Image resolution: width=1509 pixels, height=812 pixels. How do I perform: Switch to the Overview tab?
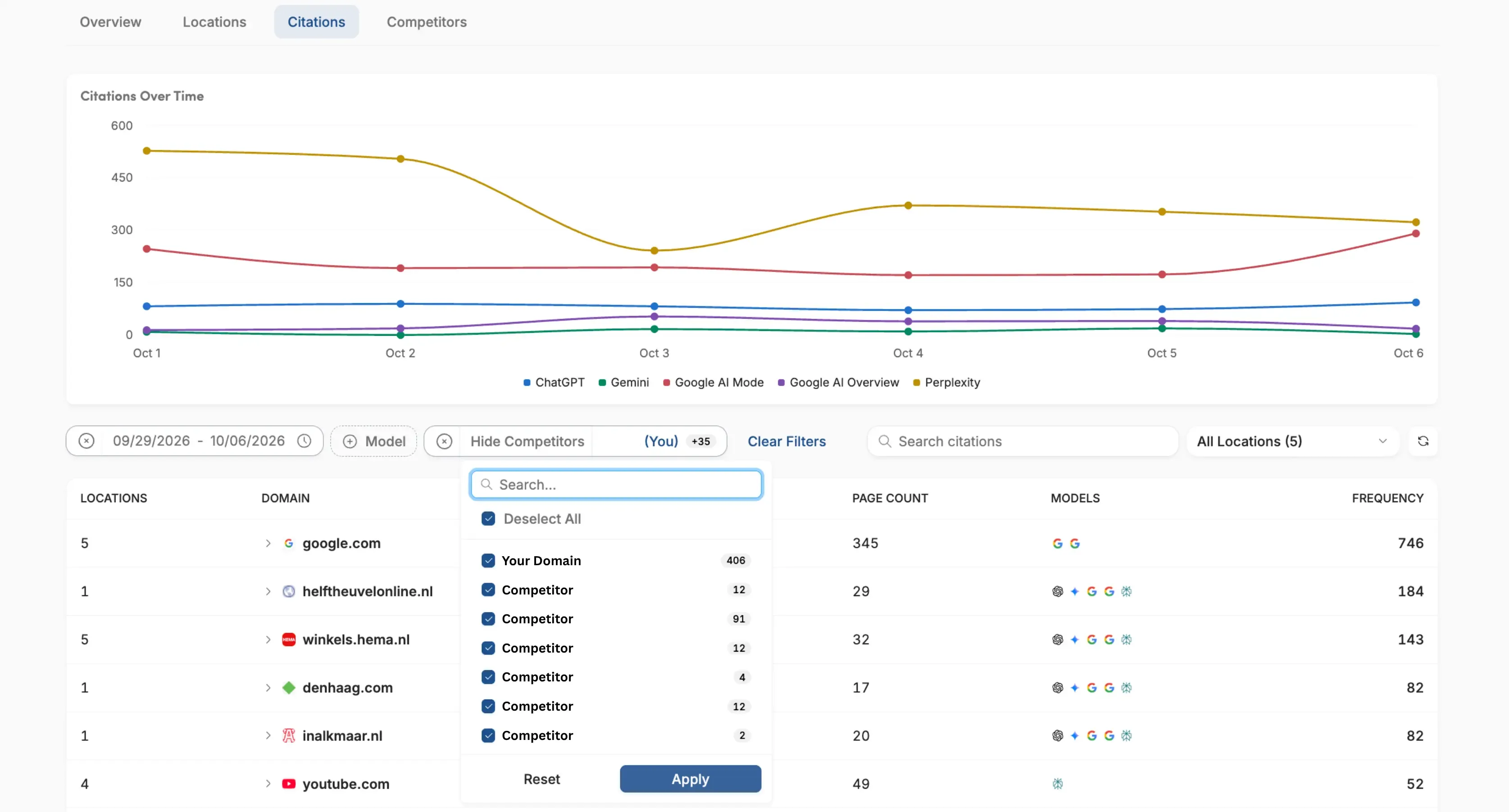[x=110, y=22]
